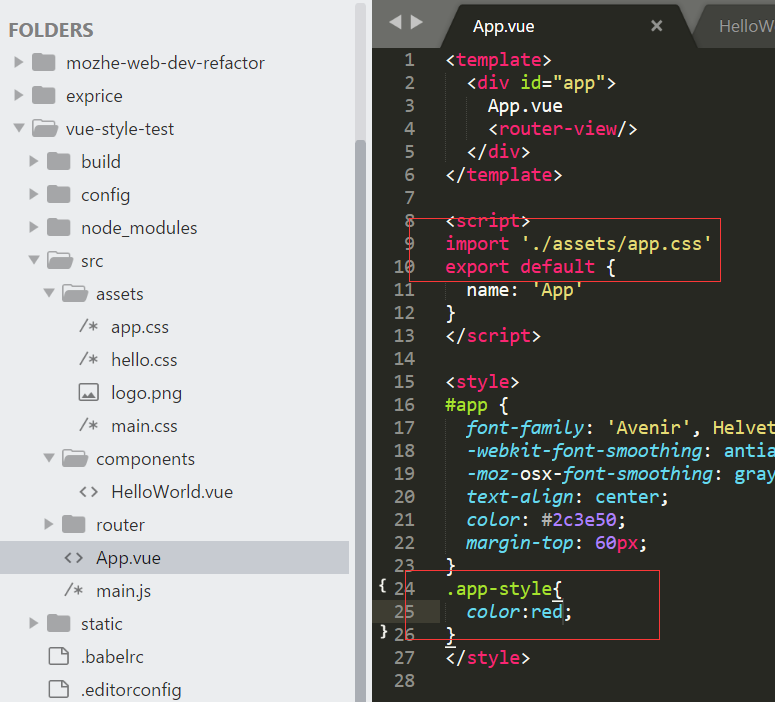The image size is (775, 702).
Task: Click the src open folder icon
Action: coord(60,260)
